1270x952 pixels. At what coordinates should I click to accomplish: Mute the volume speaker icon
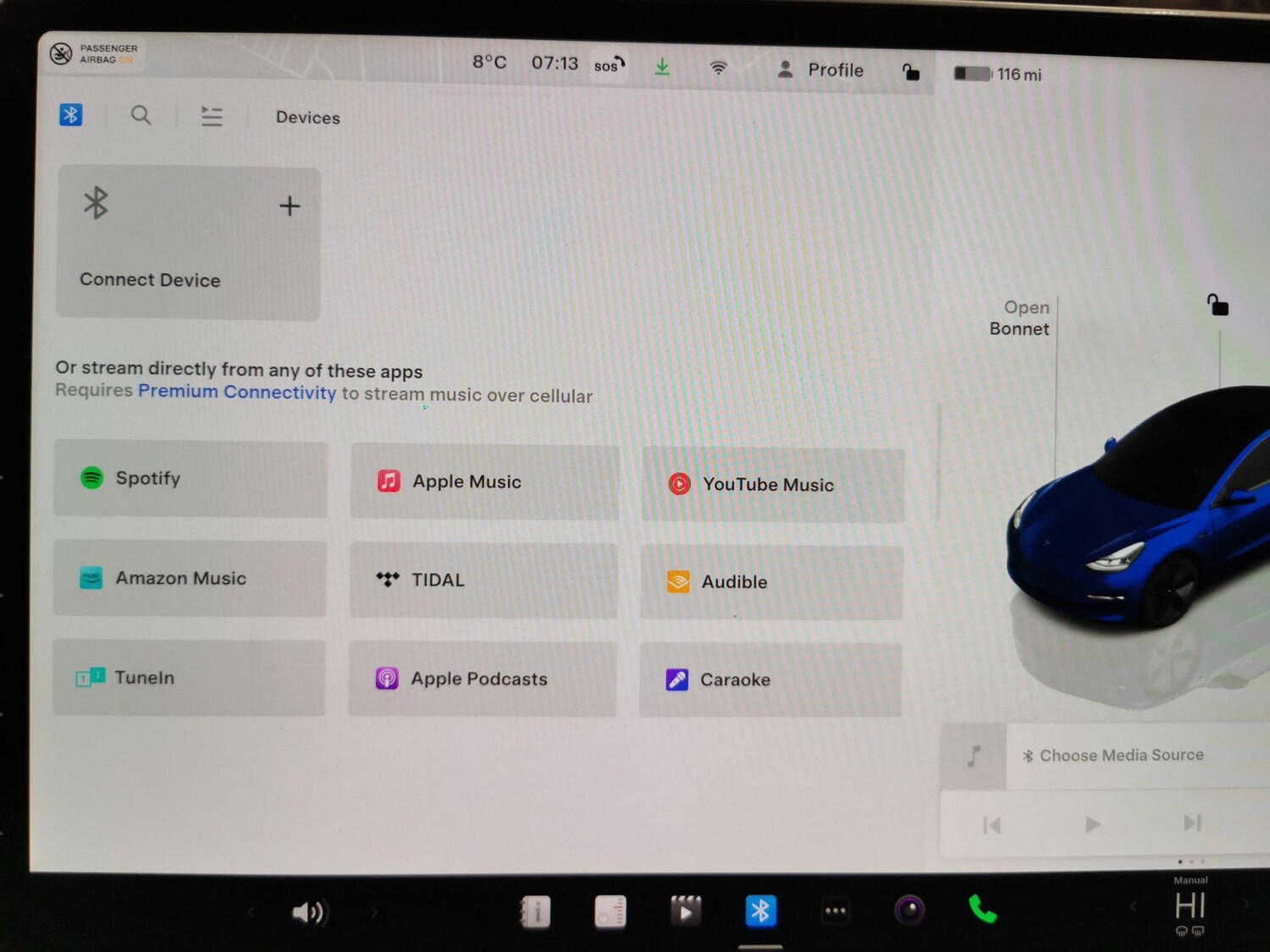[311, 911]
